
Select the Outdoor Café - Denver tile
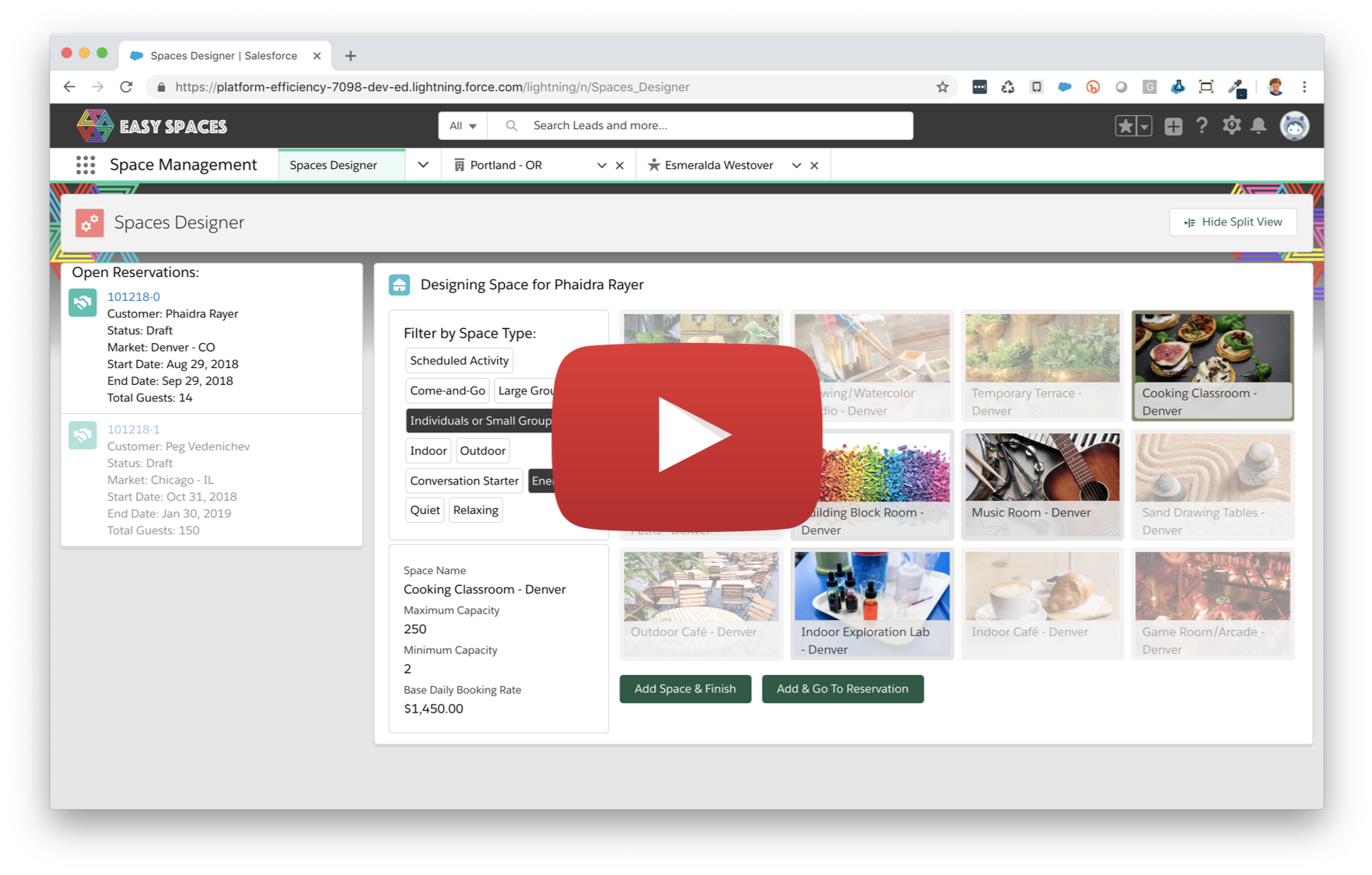coord(701,604)
